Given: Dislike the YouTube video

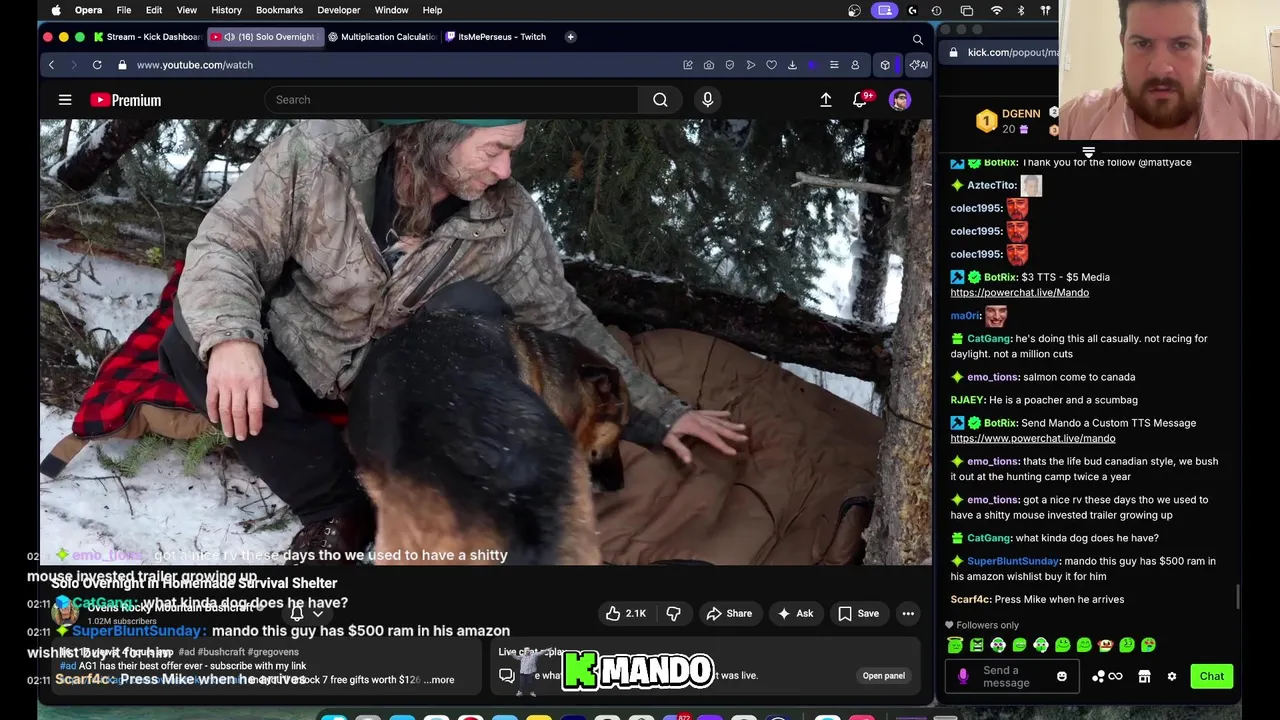Looking at the screenshot, I should point(673,614).
